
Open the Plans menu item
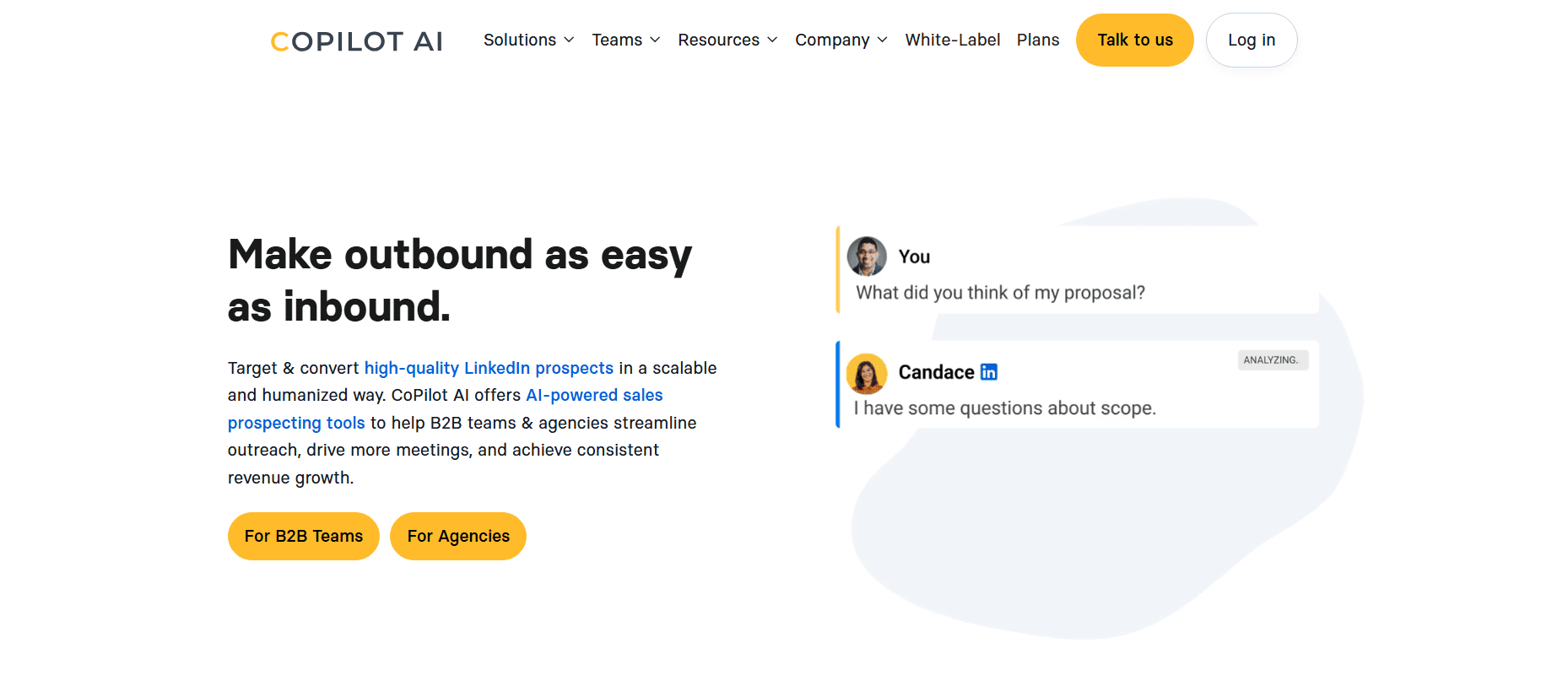1037,40
